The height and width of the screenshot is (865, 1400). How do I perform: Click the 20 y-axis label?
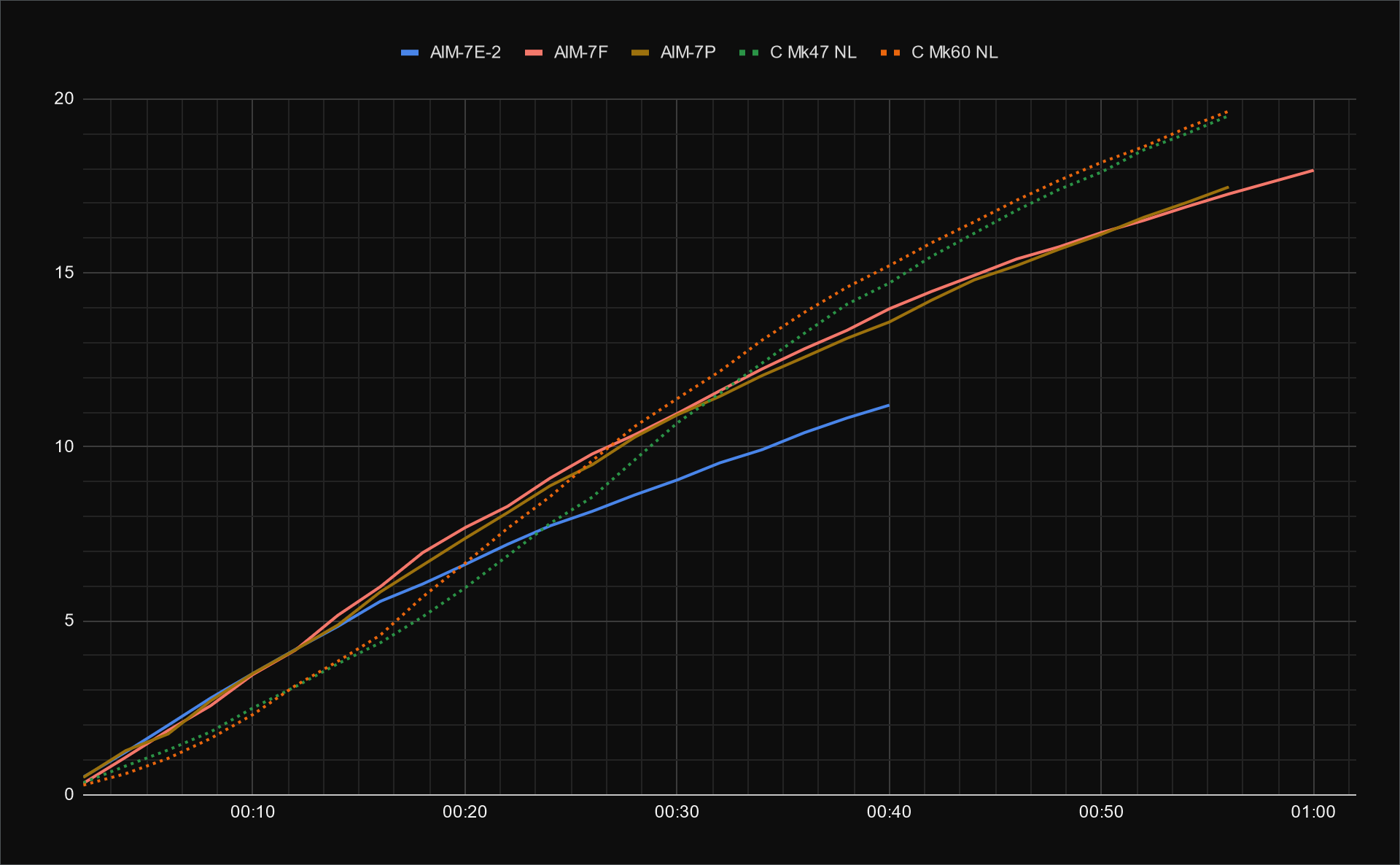click(x=64, y=98)
